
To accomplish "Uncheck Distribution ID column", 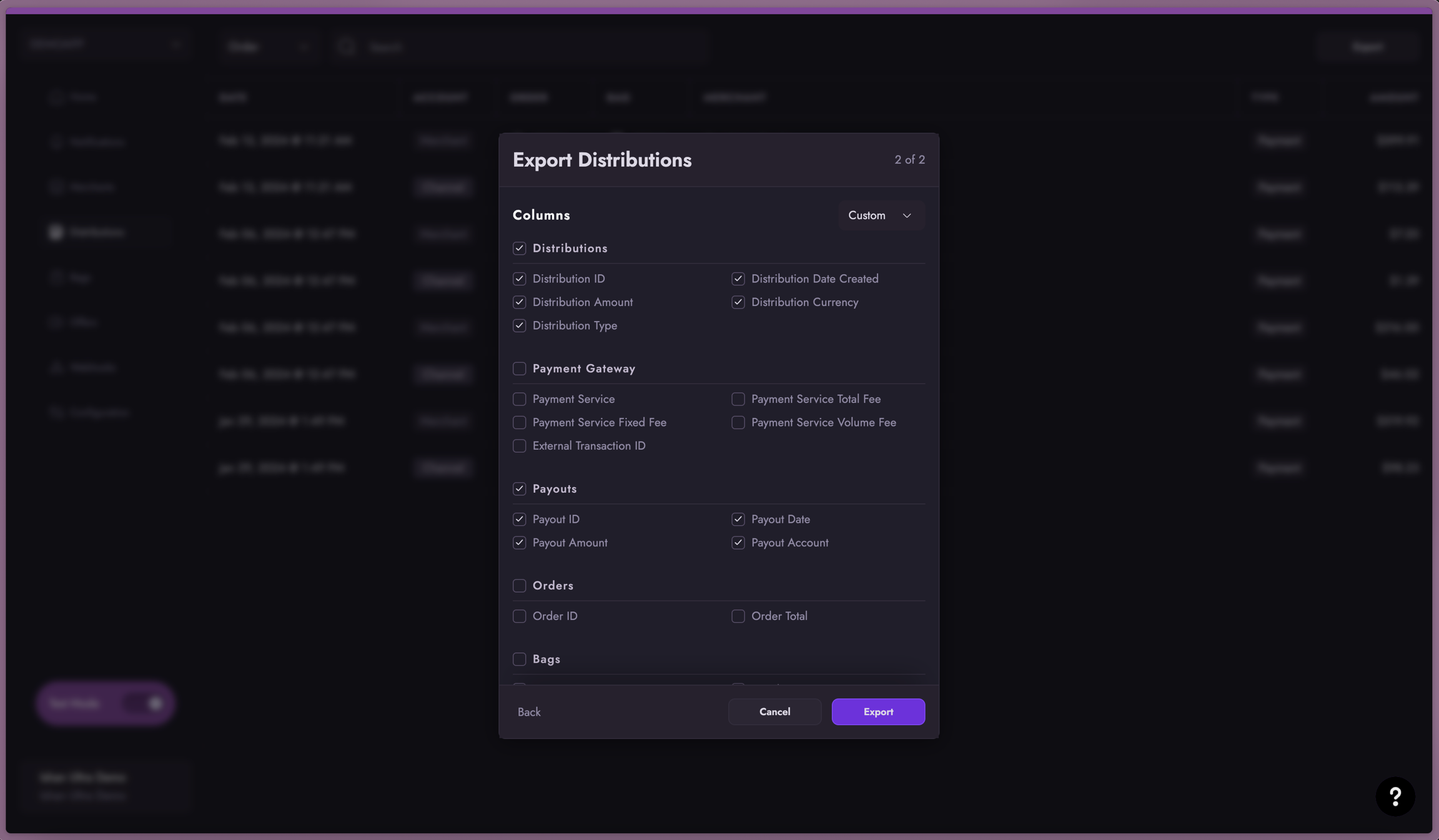I will (x=519, y=279).
